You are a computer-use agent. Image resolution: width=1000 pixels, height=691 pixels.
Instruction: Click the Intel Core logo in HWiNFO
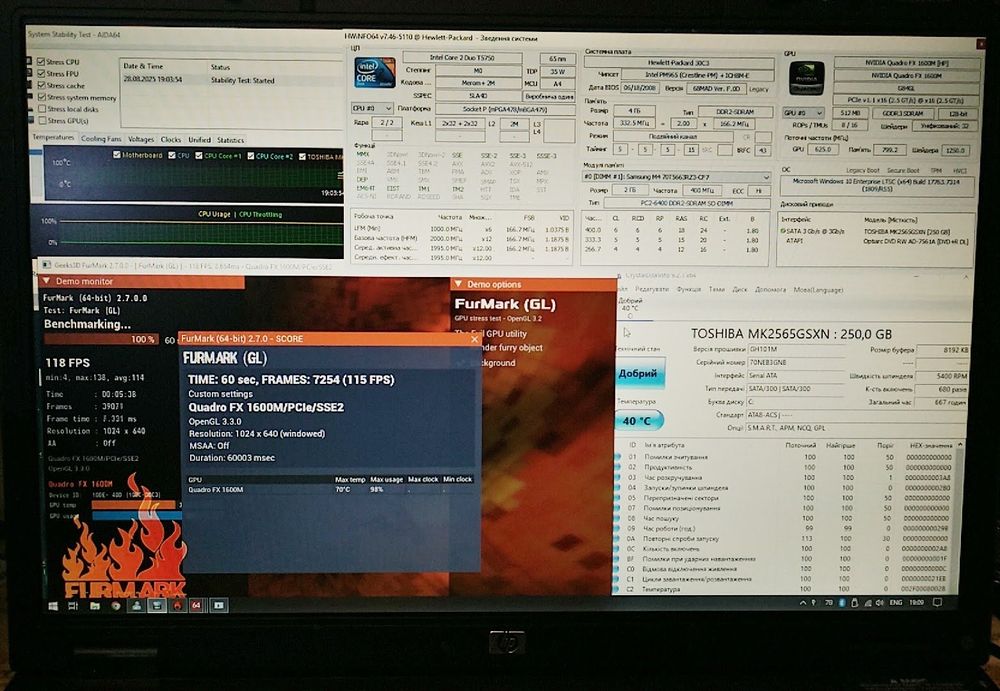coord(374,73)
